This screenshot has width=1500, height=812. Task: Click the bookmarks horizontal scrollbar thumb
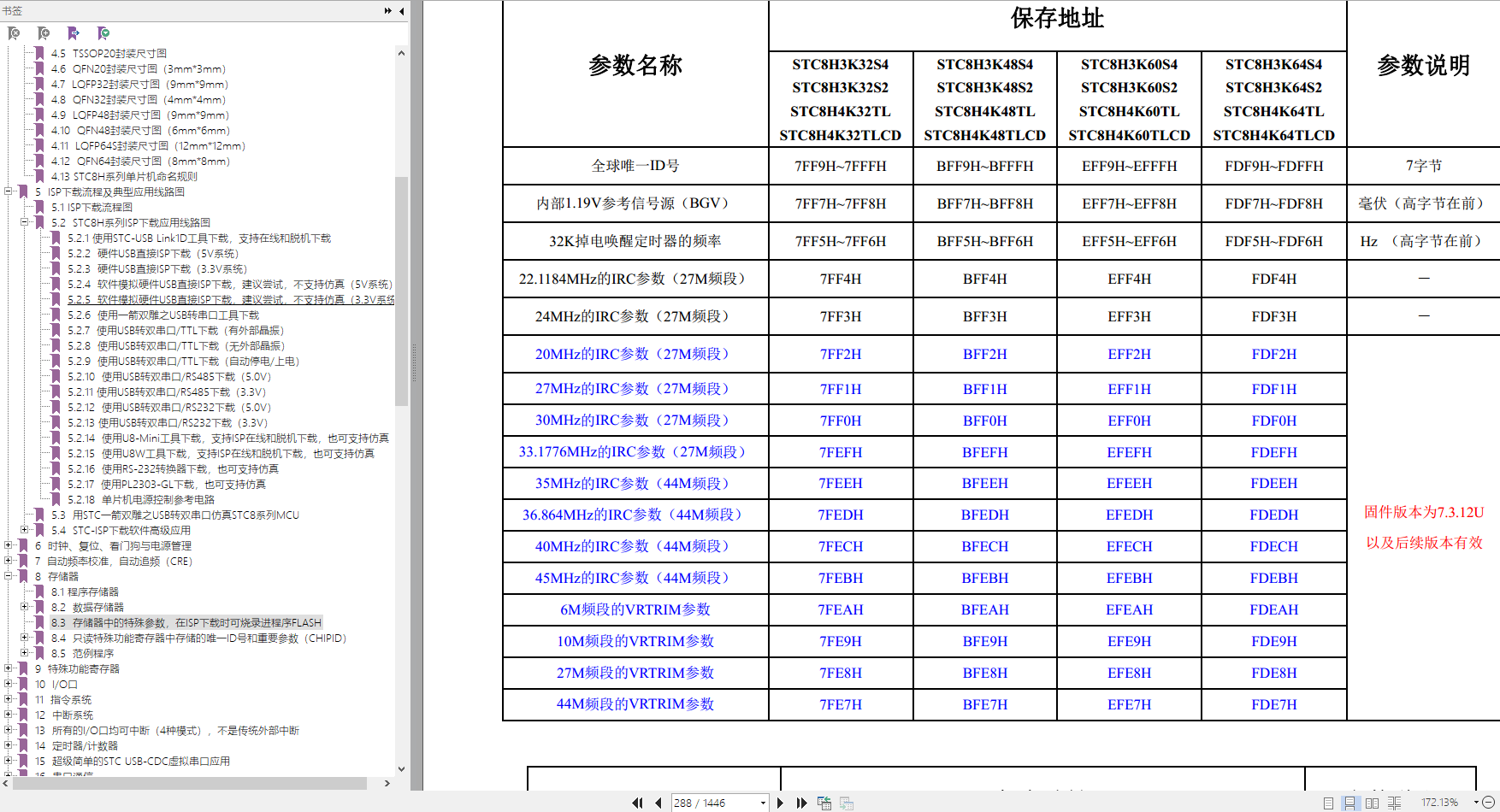pos(190,783)
